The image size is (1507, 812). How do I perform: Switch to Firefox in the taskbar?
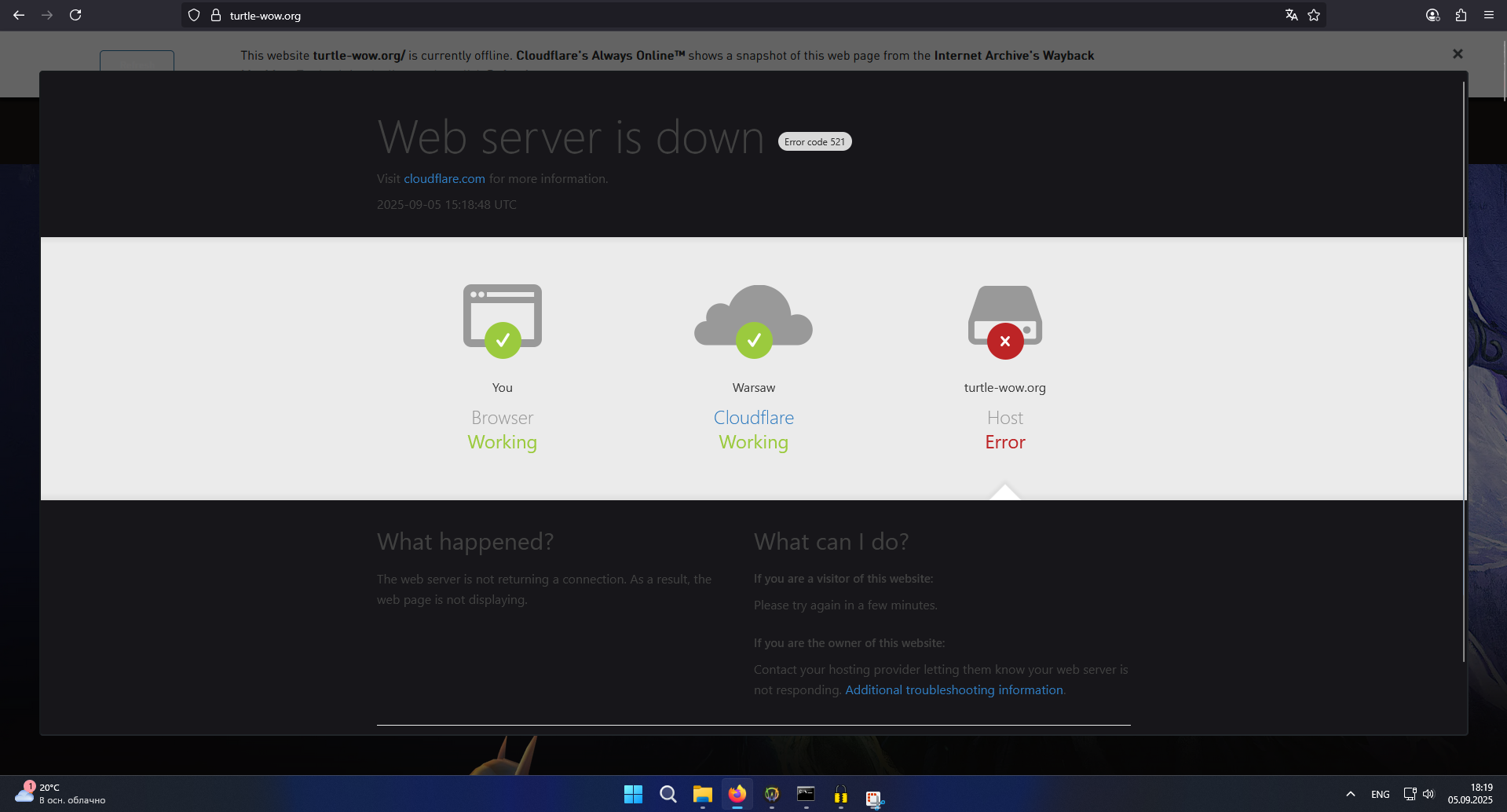tap(737, 794)
